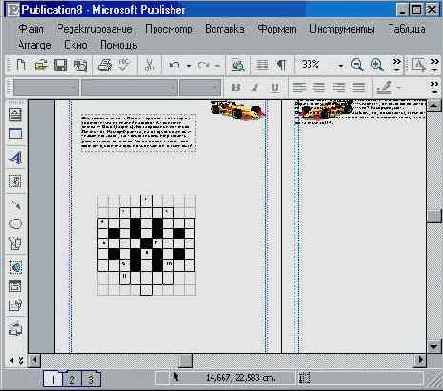
Task: Select the HTML Code Fragment tool
Action: click(x=15, y=305)
